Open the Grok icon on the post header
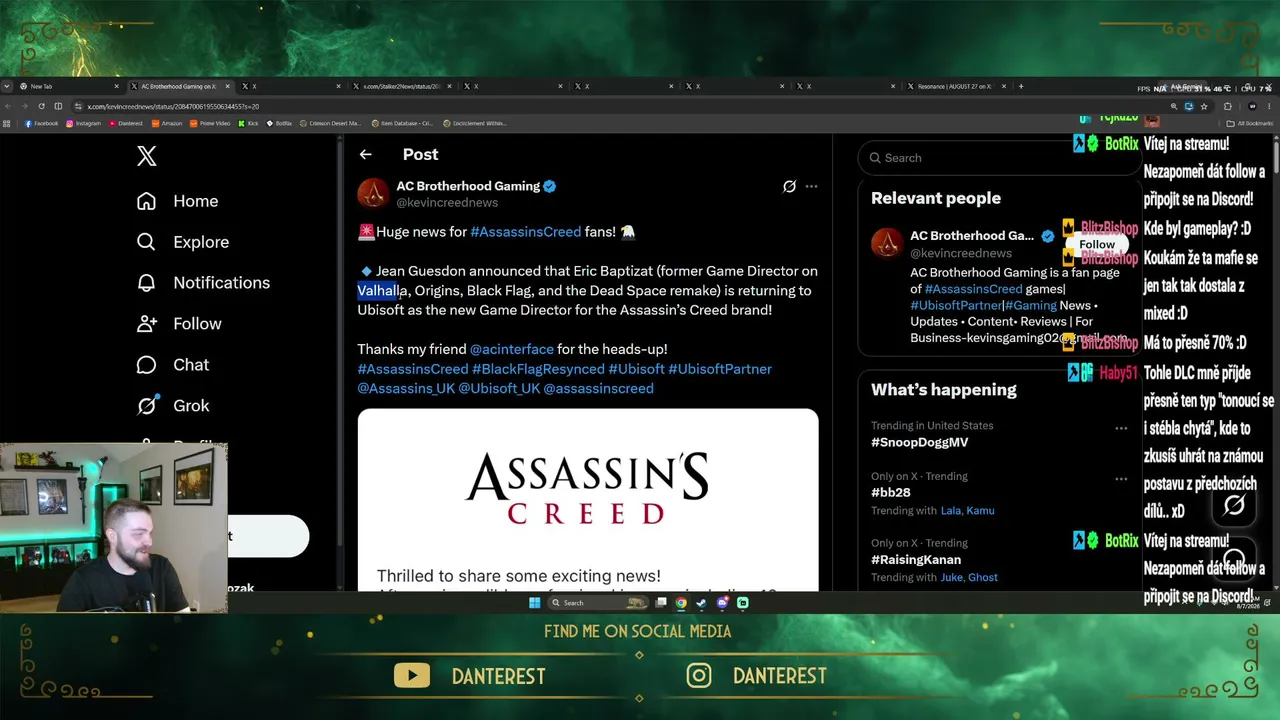The width and height of the screenshot is (1280, 720). point(789,186)
